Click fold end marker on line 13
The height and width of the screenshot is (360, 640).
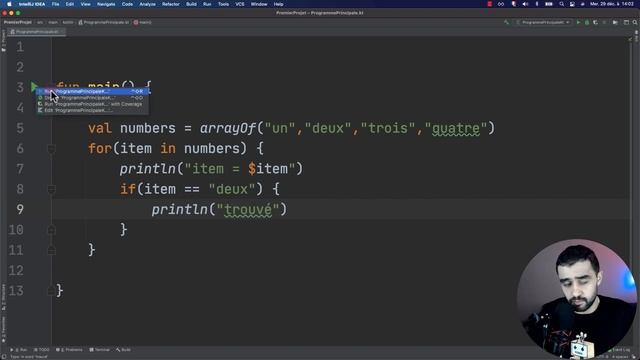point(51,291)
